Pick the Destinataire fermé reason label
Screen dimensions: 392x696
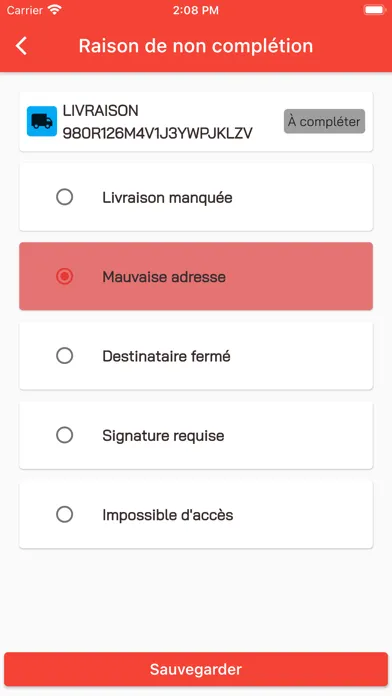pos(166,356)
